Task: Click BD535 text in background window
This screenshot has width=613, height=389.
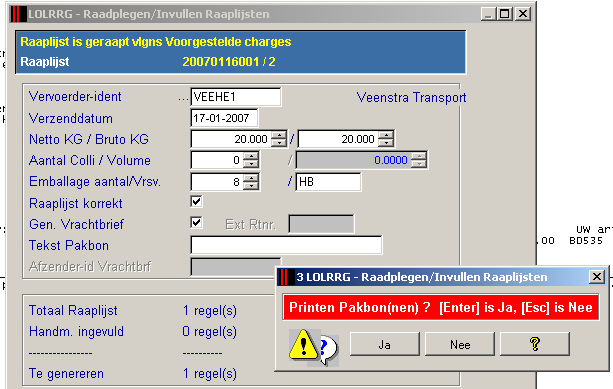Action: tap(586, 241)
